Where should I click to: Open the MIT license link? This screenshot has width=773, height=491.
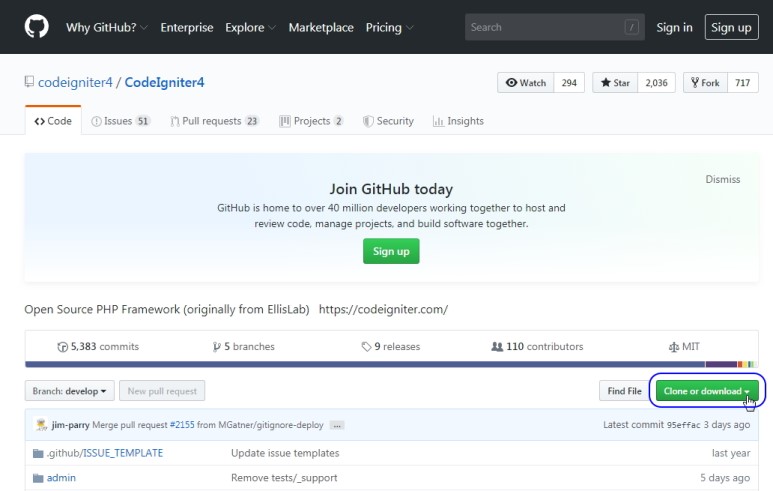[684, 347]
